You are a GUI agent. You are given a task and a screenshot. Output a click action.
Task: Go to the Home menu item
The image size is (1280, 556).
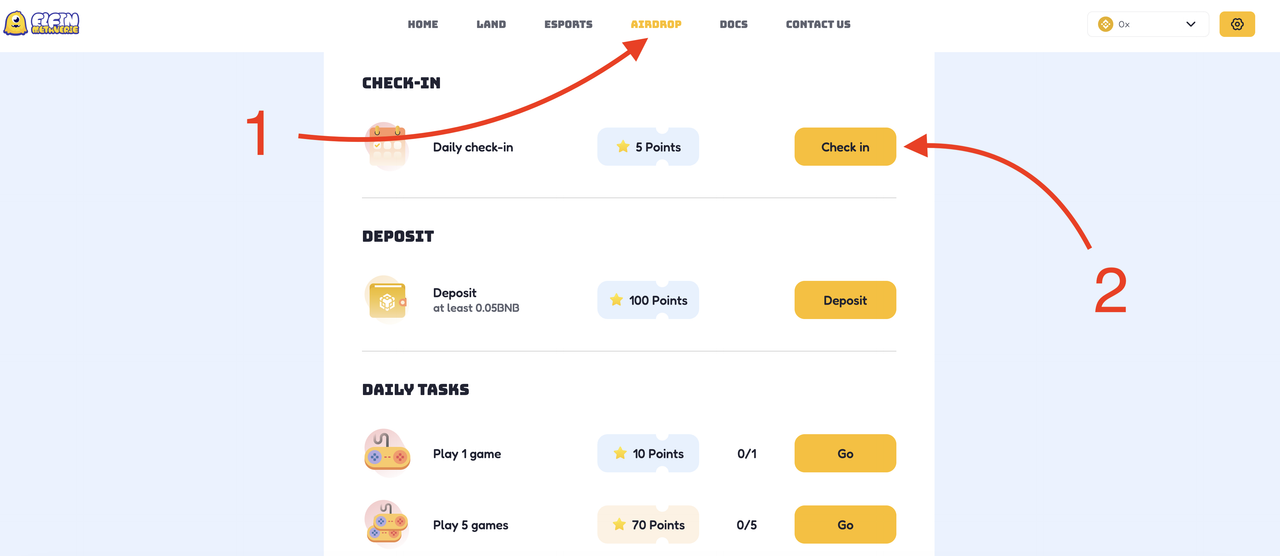[423, 24]
